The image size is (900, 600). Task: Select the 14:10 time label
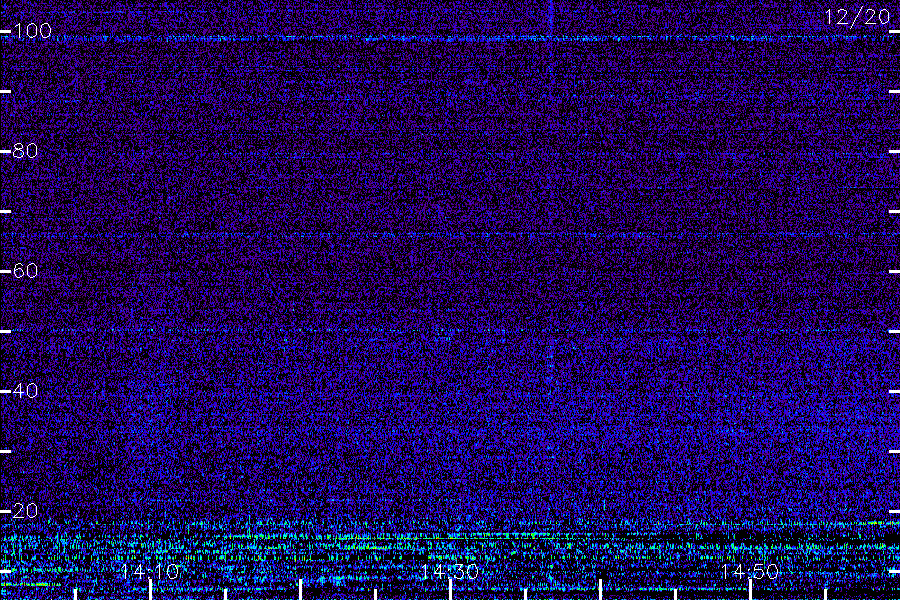tap(150, 572)
